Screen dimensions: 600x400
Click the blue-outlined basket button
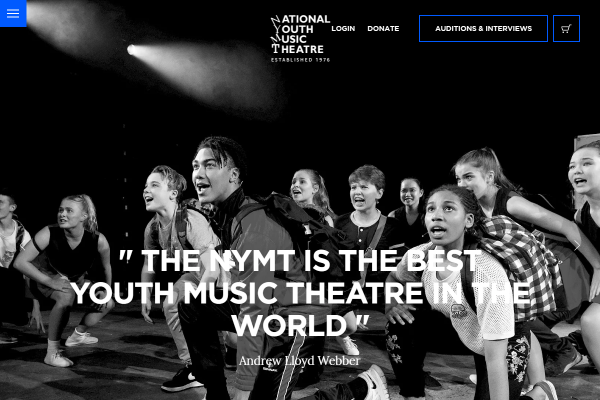(x=566, y=29)
